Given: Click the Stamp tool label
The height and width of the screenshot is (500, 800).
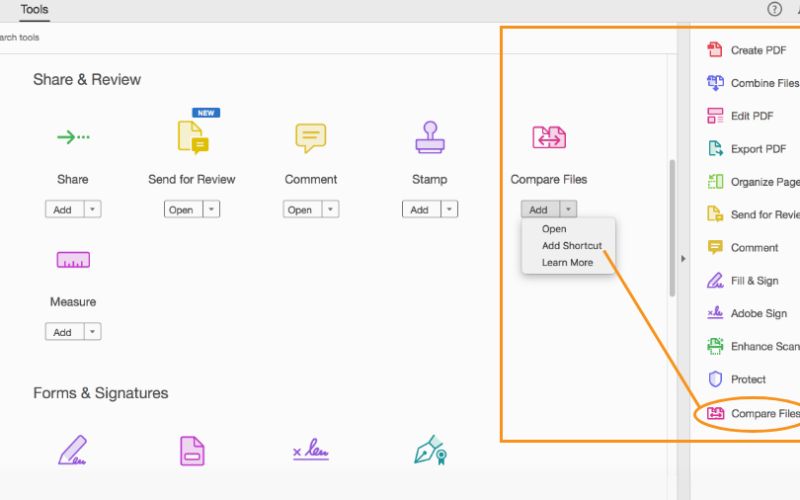Looking at the screenshot, I should click(430, 179).
